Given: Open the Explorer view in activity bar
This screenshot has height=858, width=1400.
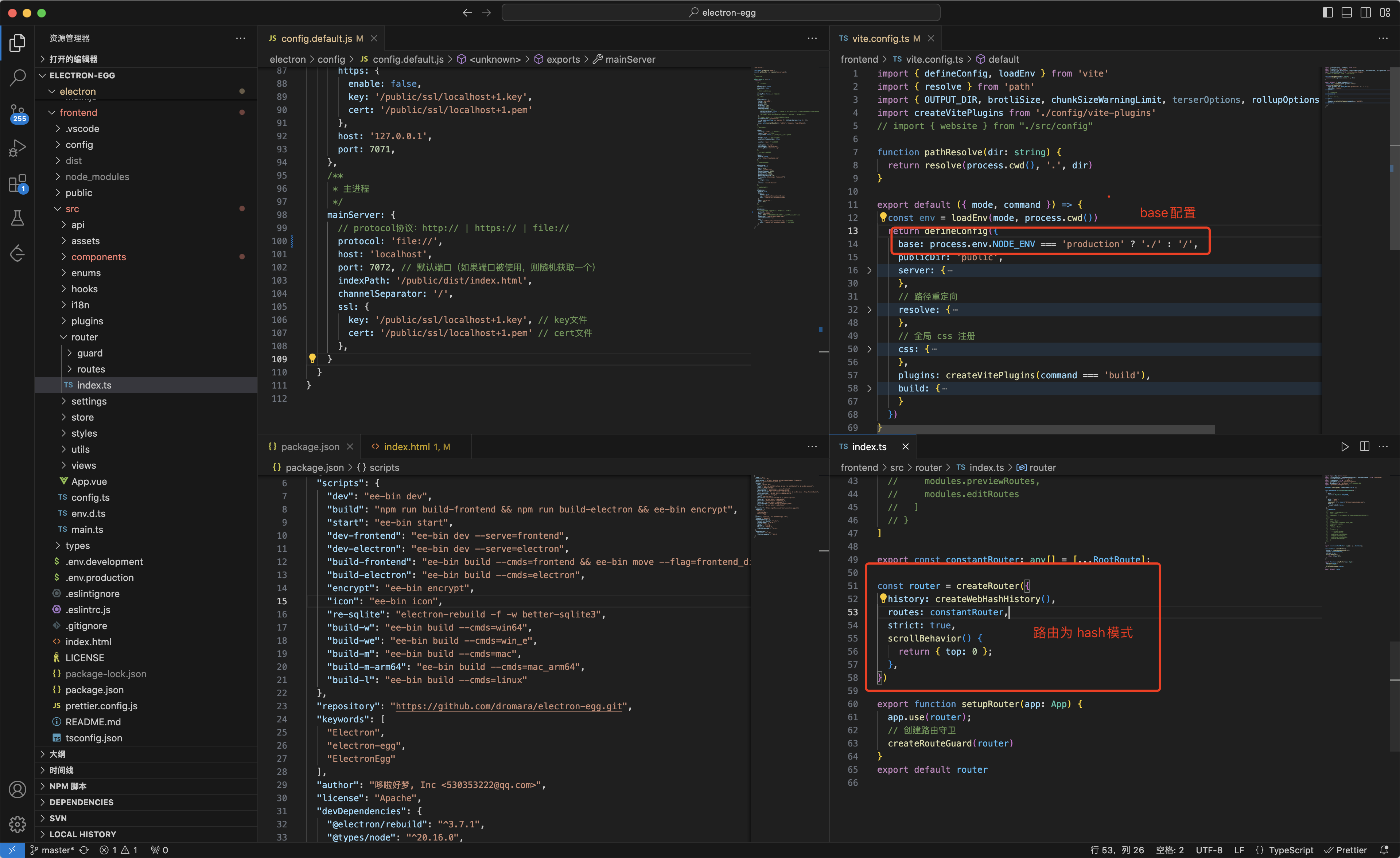Looking at the screenshot, I should click(x=17, y=43).
